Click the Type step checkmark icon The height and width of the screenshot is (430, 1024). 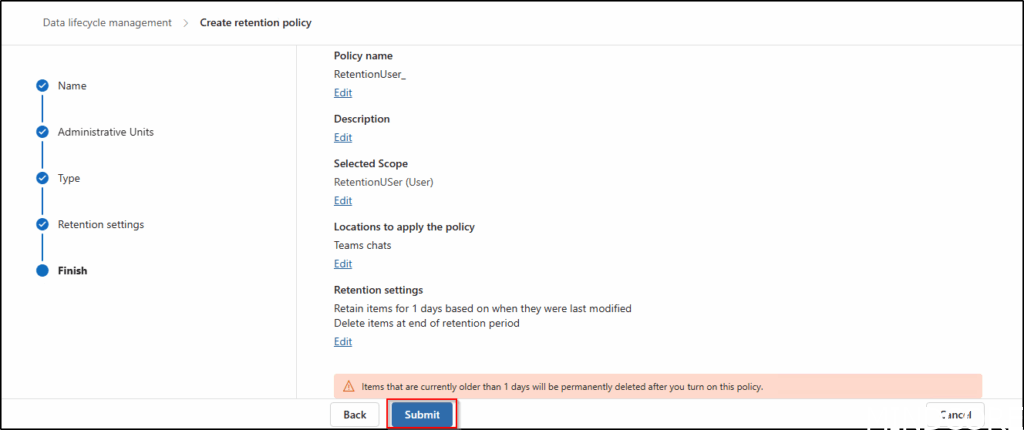42,178
